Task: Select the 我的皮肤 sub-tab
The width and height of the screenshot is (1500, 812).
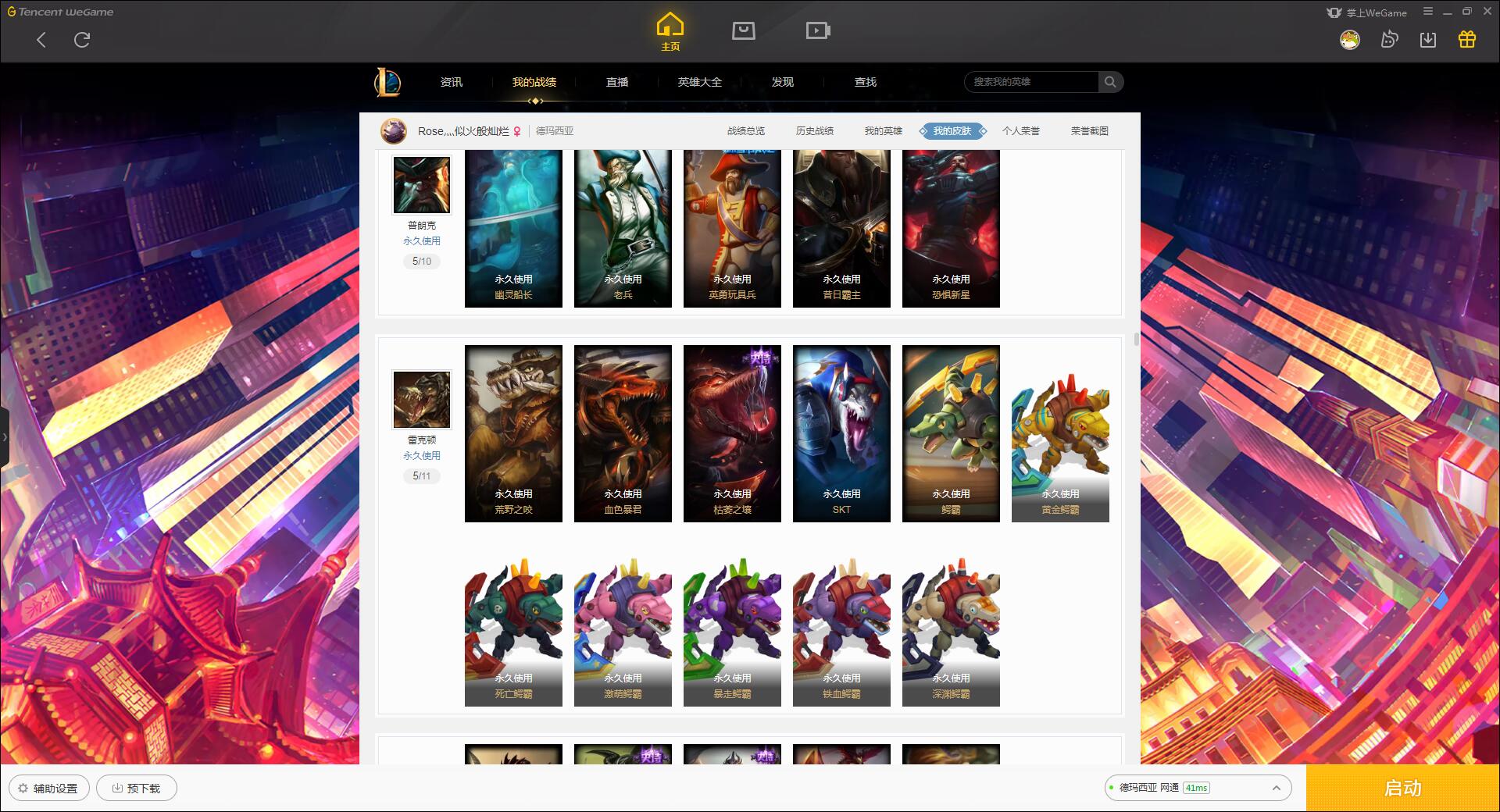Action: point(952,131)
